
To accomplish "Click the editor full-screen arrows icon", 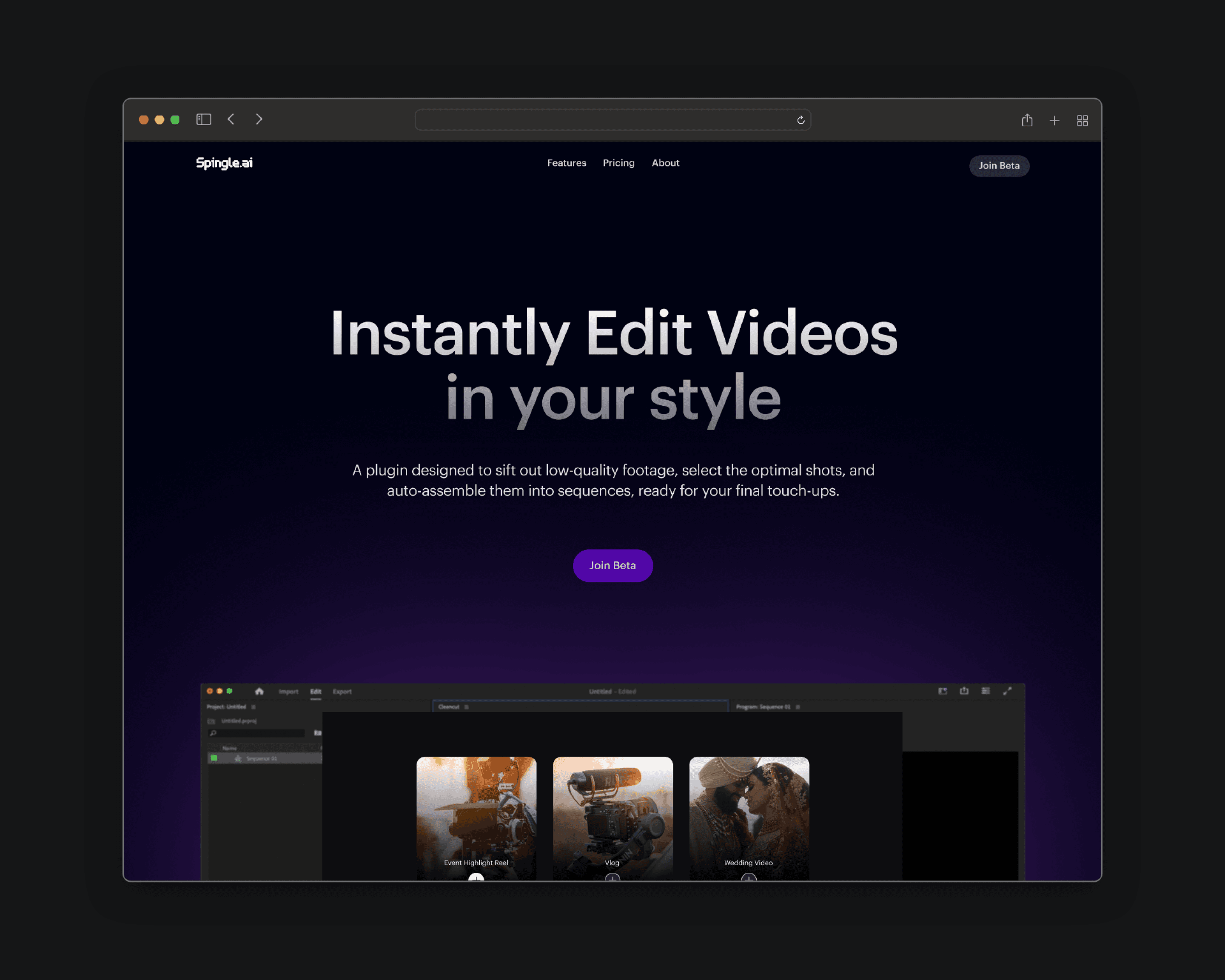I will tap(1007, 691).
